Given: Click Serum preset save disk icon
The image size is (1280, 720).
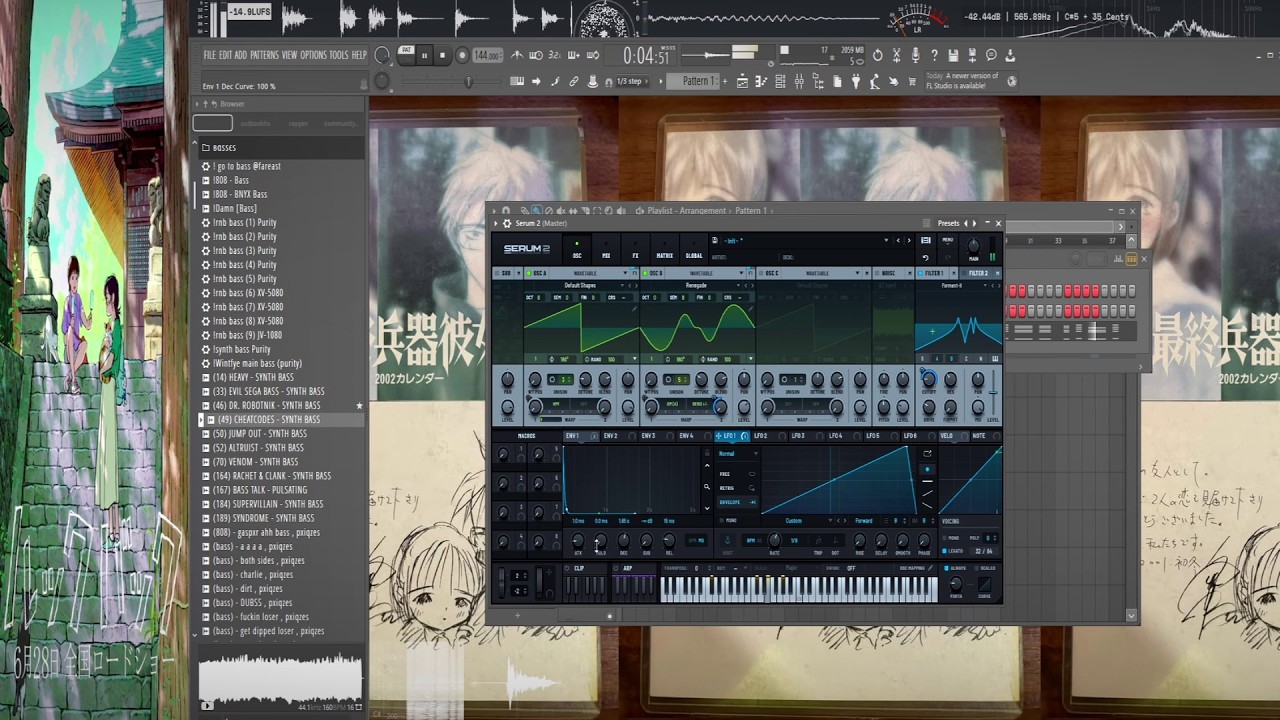Looking at the screenshot, I should [x=715, y=240].
